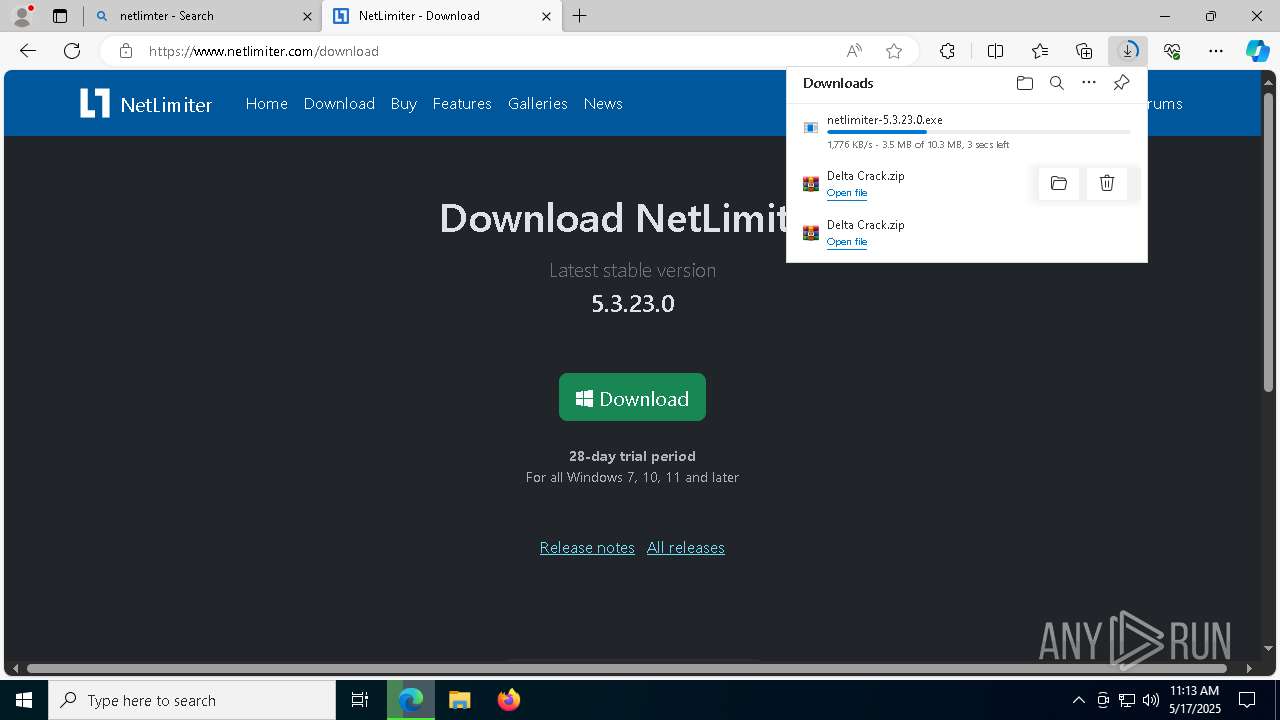1280x720 pixels.
Task: Open the volume tray icon
Action: click(1150, 700)
